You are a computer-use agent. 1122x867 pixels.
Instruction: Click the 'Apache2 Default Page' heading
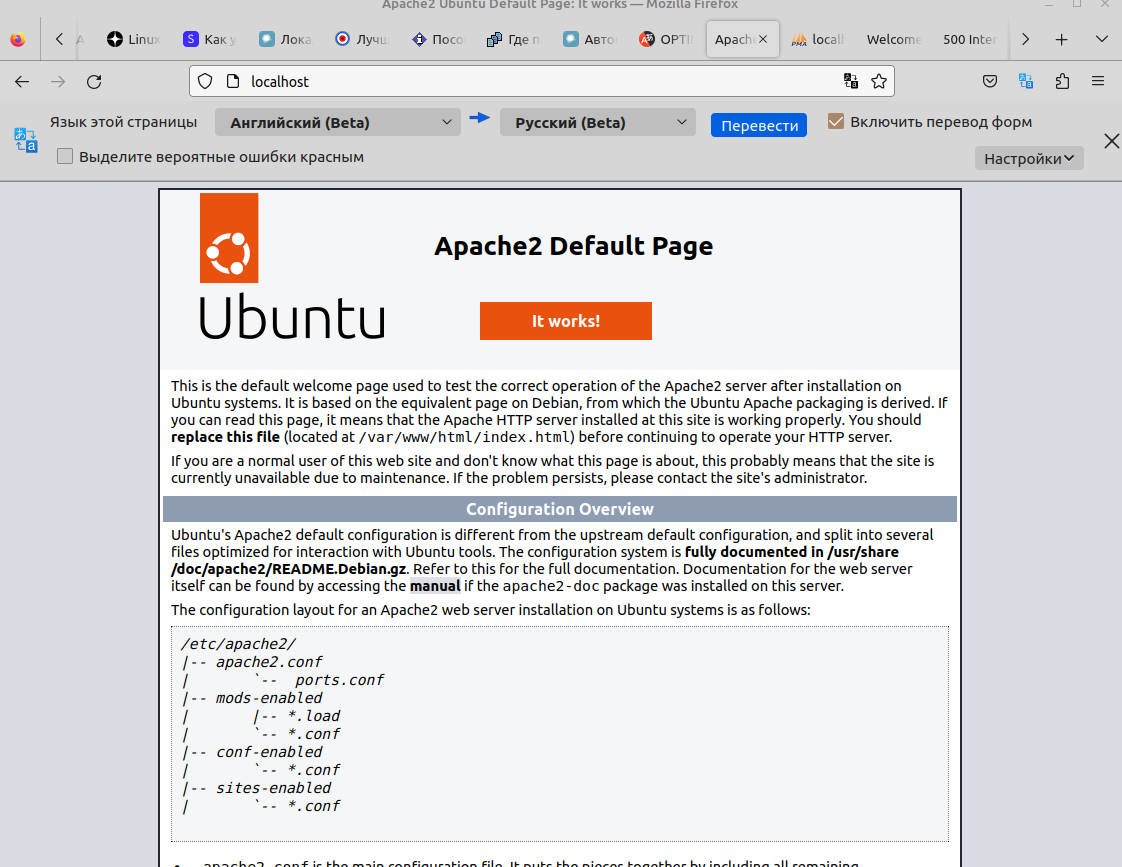click(x=574, y=246)
